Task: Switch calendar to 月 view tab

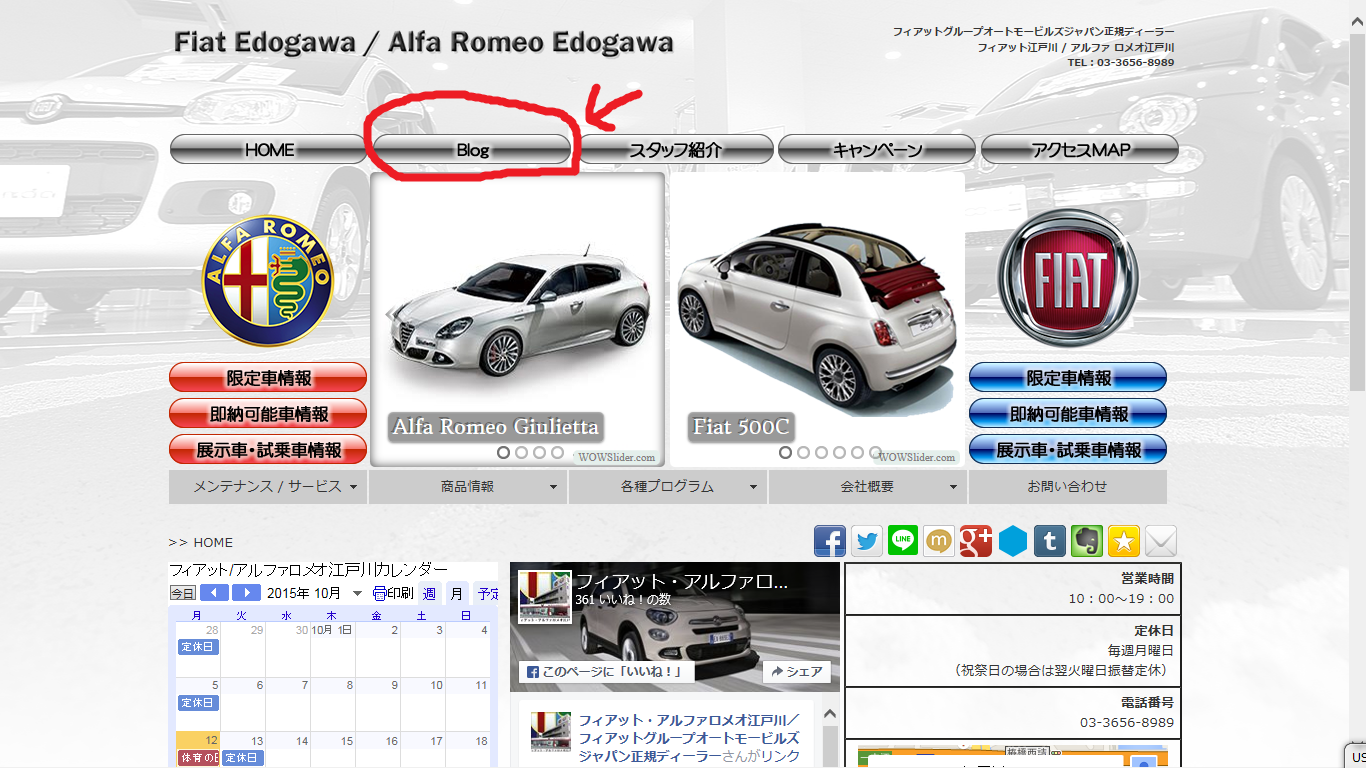Action: click(x=457, y=593)
